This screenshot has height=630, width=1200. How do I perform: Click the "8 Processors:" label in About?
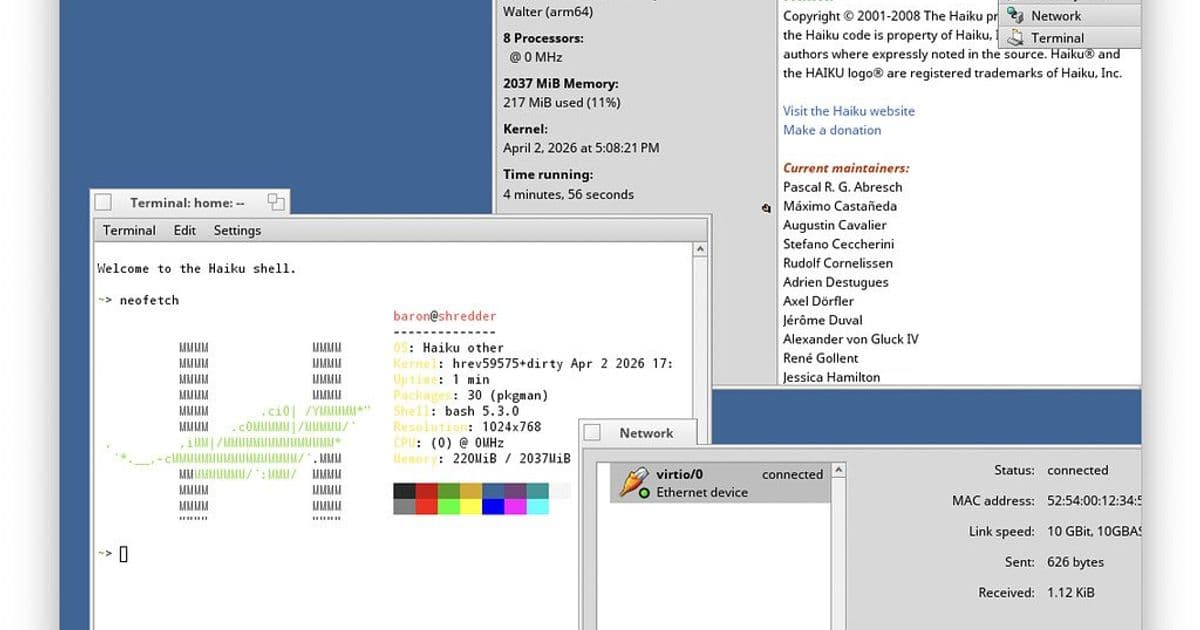tap(543, 38)
